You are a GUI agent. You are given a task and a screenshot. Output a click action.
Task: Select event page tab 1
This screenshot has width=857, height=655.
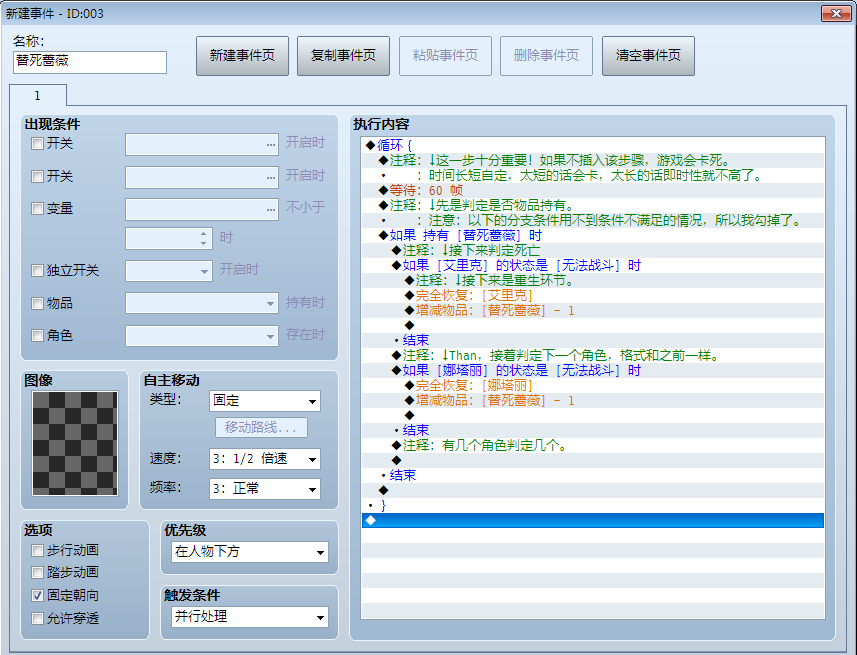click(x=37, y=96)
